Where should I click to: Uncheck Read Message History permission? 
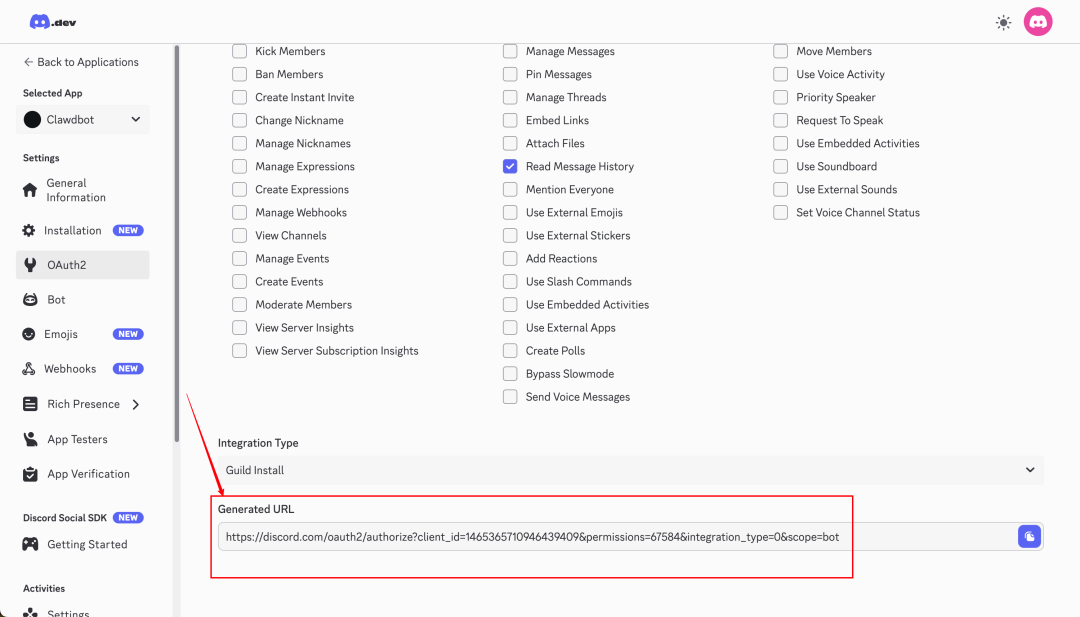510,166
